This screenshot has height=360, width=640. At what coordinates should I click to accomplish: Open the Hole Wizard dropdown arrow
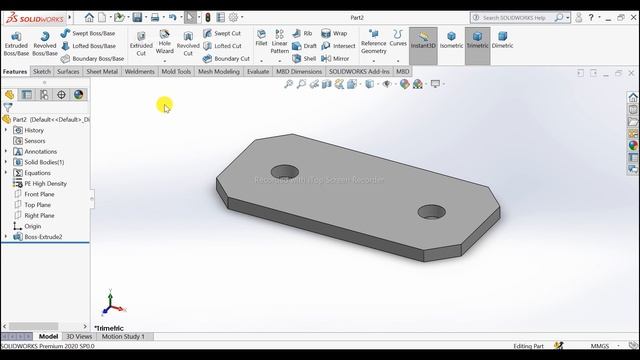point(164,61)
